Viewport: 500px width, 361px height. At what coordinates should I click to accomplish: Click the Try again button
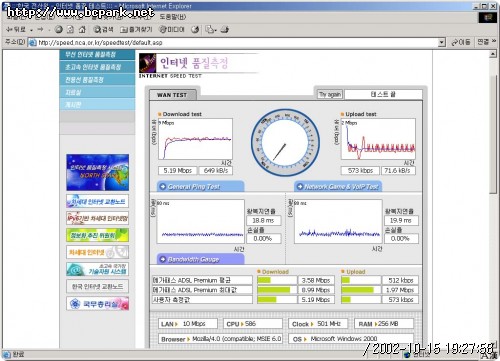pos(330,94)
